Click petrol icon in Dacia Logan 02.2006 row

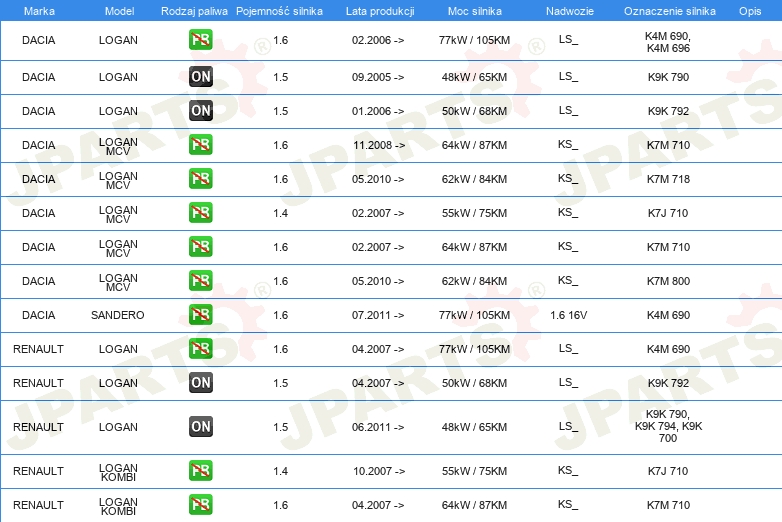click(x=200, y=40)
